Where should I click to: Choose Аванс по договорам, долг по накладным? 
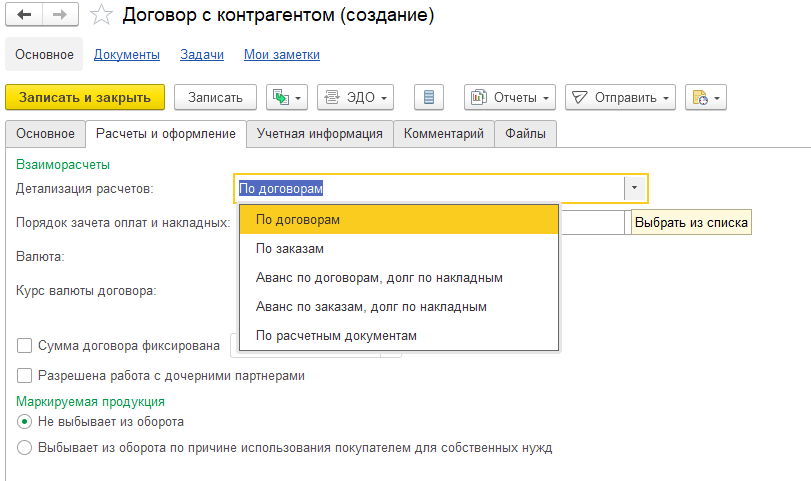click(x=399, y=278)
